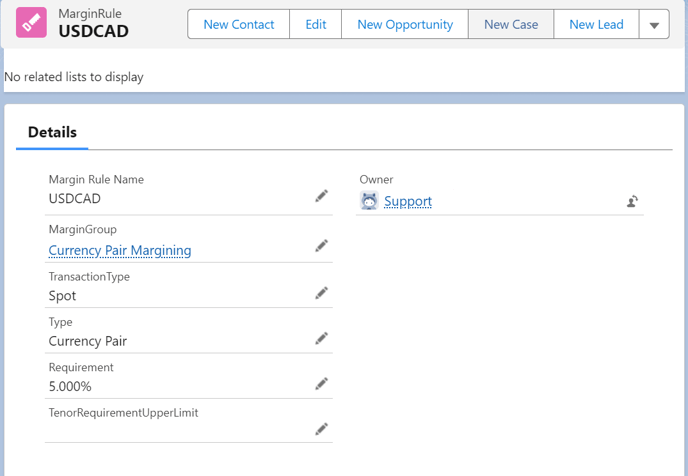The width and height of the screenshot is (688, 476).
Task: Open the Support owner link
Action: [x=408, y=201]
